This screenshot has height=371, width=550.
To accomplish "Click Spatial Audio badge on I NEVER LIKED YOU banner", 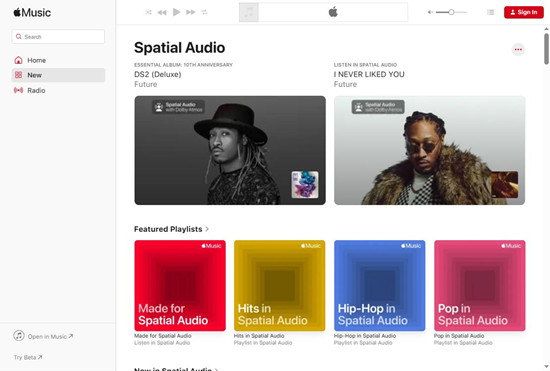I will click(378, 107).
